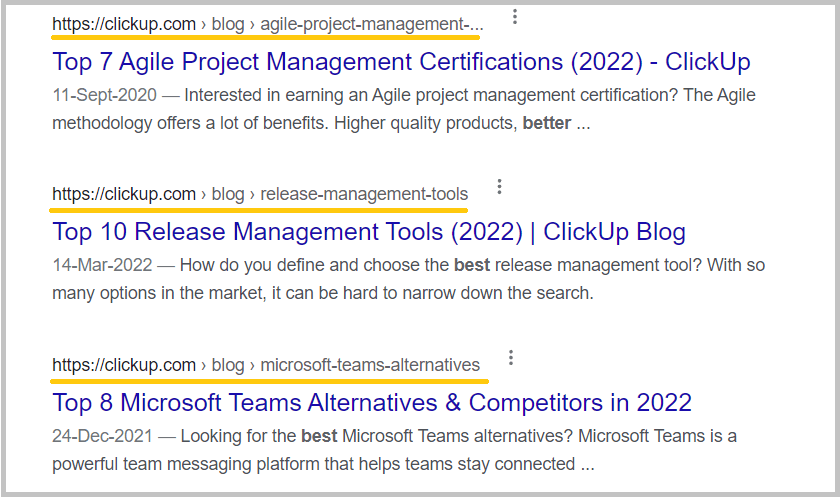The image size is (840, 498).
Task: Open the options menu beside the agile-project-management URL
Action: click(514, 17)
